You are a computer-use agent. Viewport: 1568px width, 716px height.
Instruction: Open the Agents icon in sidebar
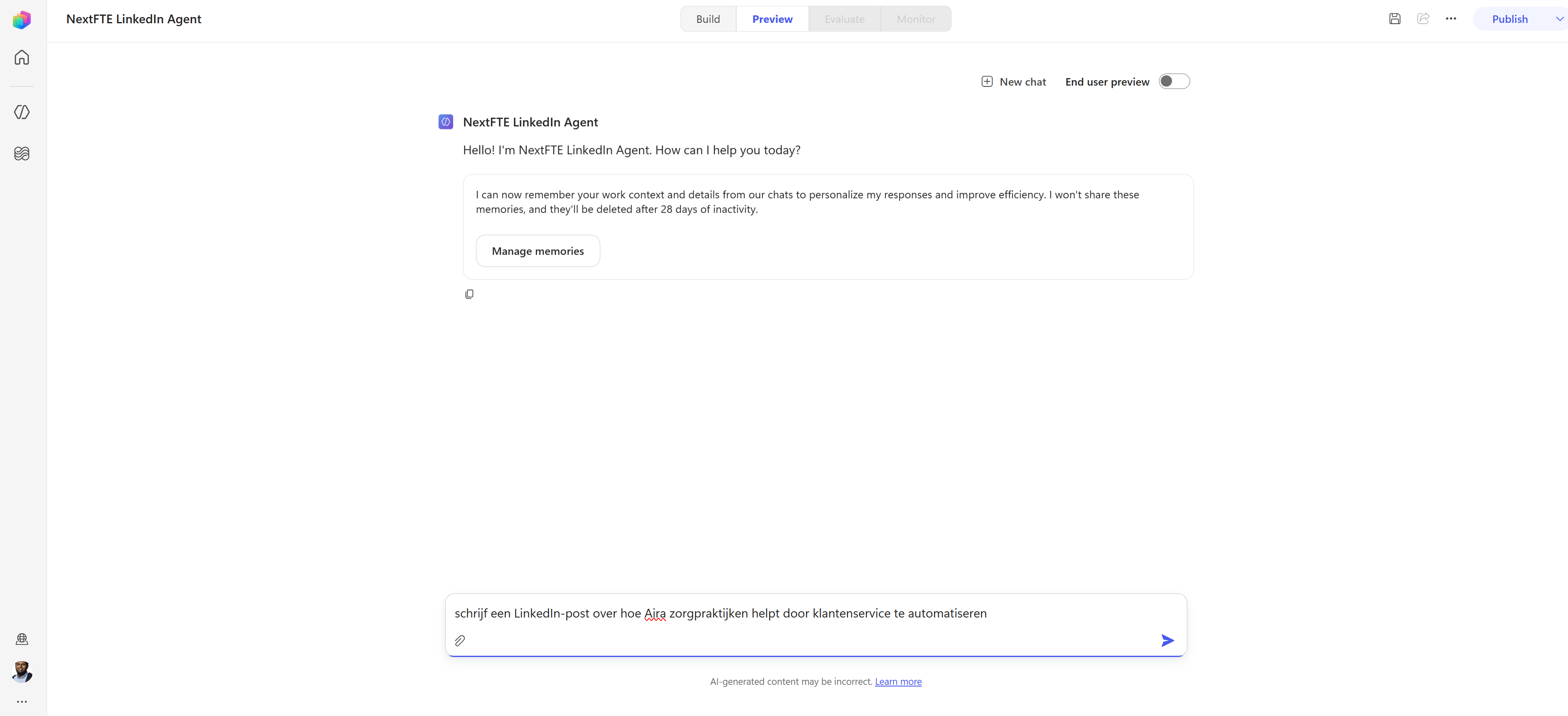pos(22,112)
